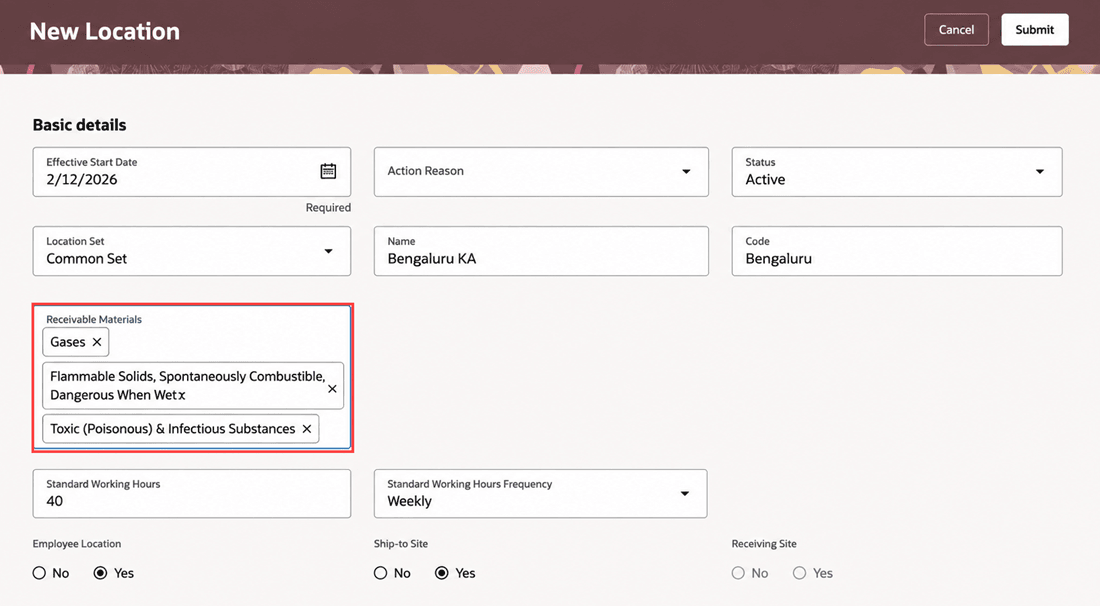
Task: Click the Name field Bengaluru KA
Action: tap(541, 251)
